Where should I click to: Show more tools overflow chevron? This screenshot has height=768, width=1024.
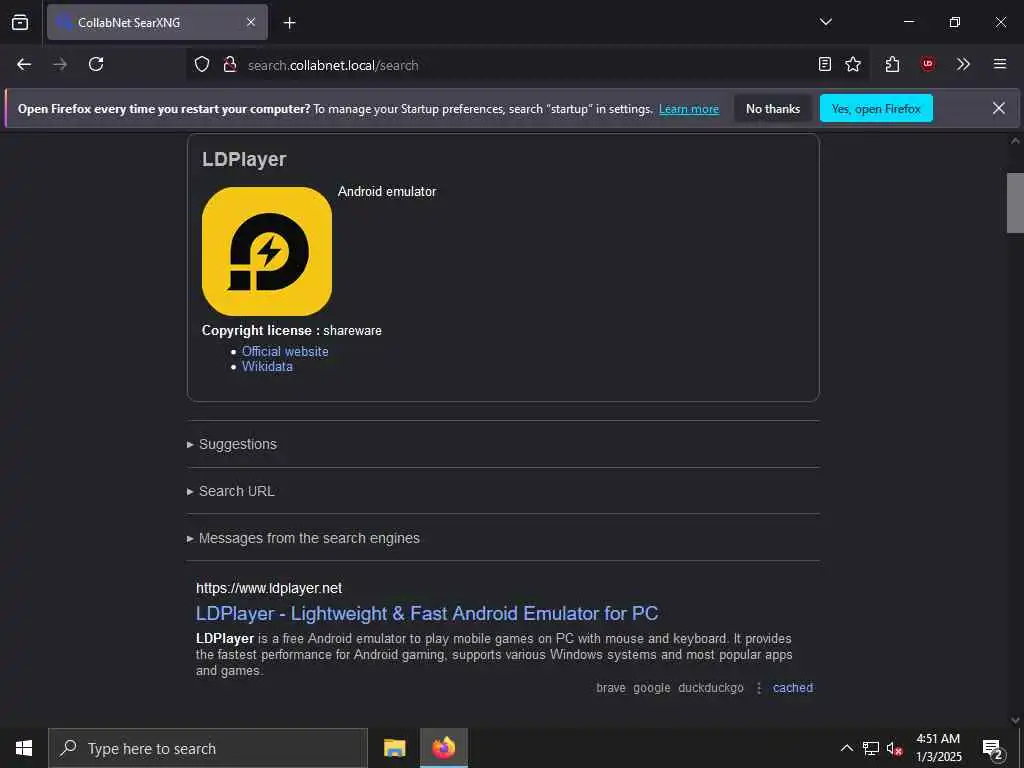point(963,64)
